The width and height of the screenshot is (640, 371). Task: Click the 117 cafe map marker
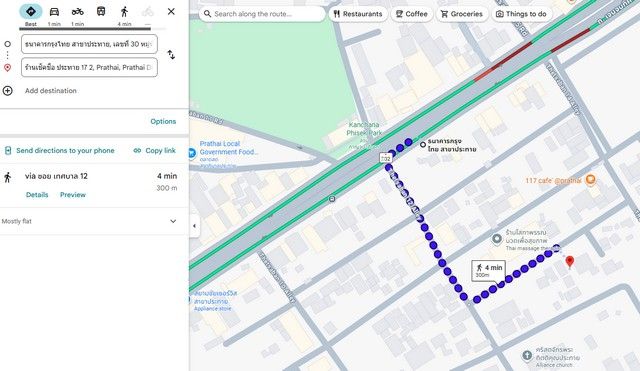coord(590,180)
